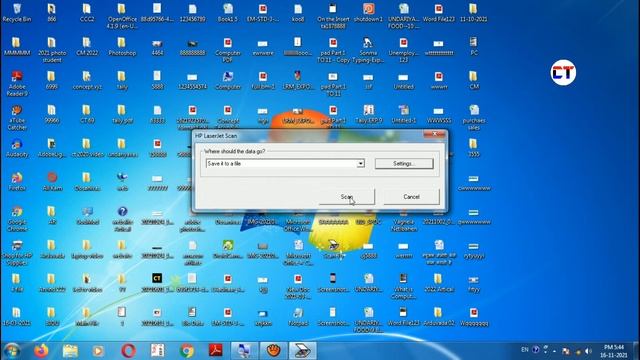Select the CT 69 folder icon
Viewport: 640px width, 360px height.
[87, 114]
